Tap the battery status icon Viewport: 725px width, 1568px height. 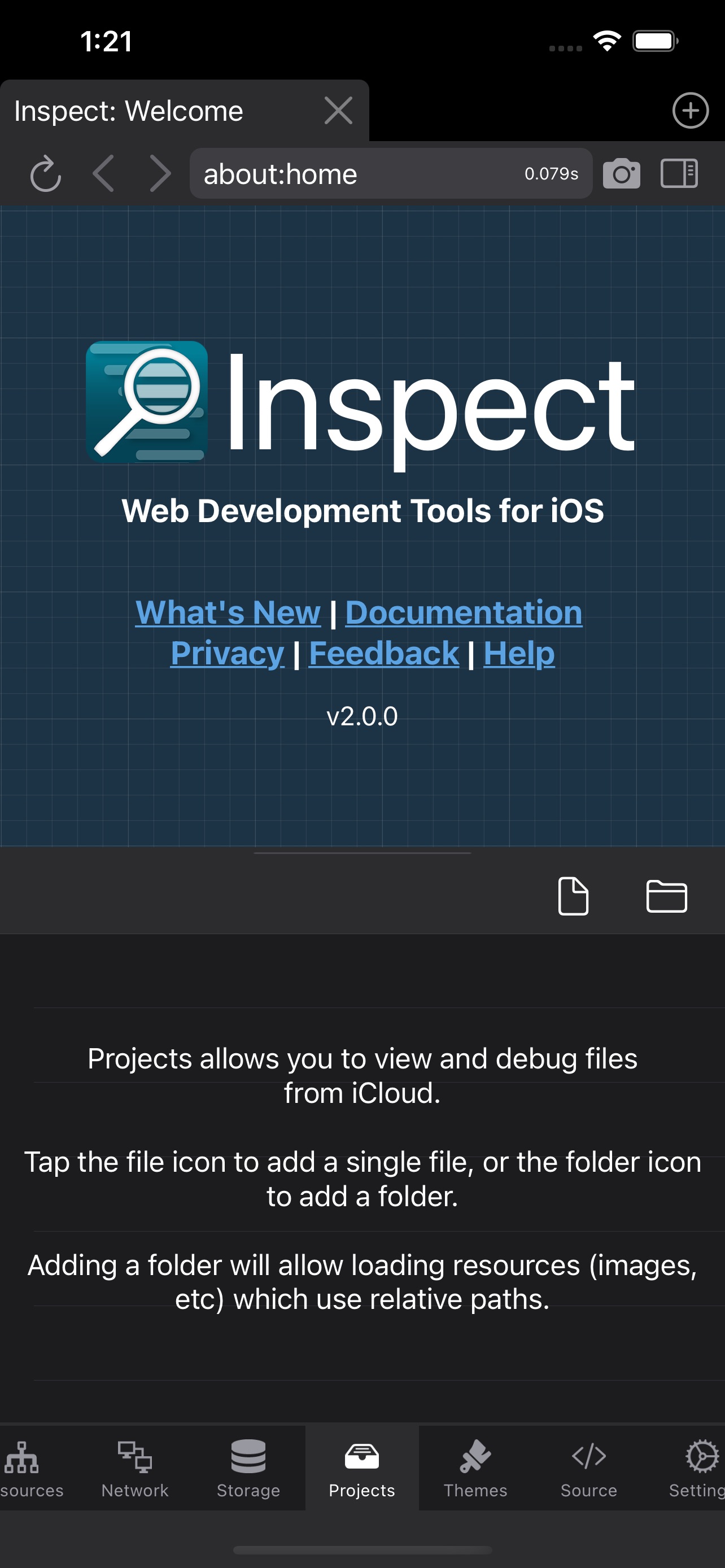(x=656, y=41)
